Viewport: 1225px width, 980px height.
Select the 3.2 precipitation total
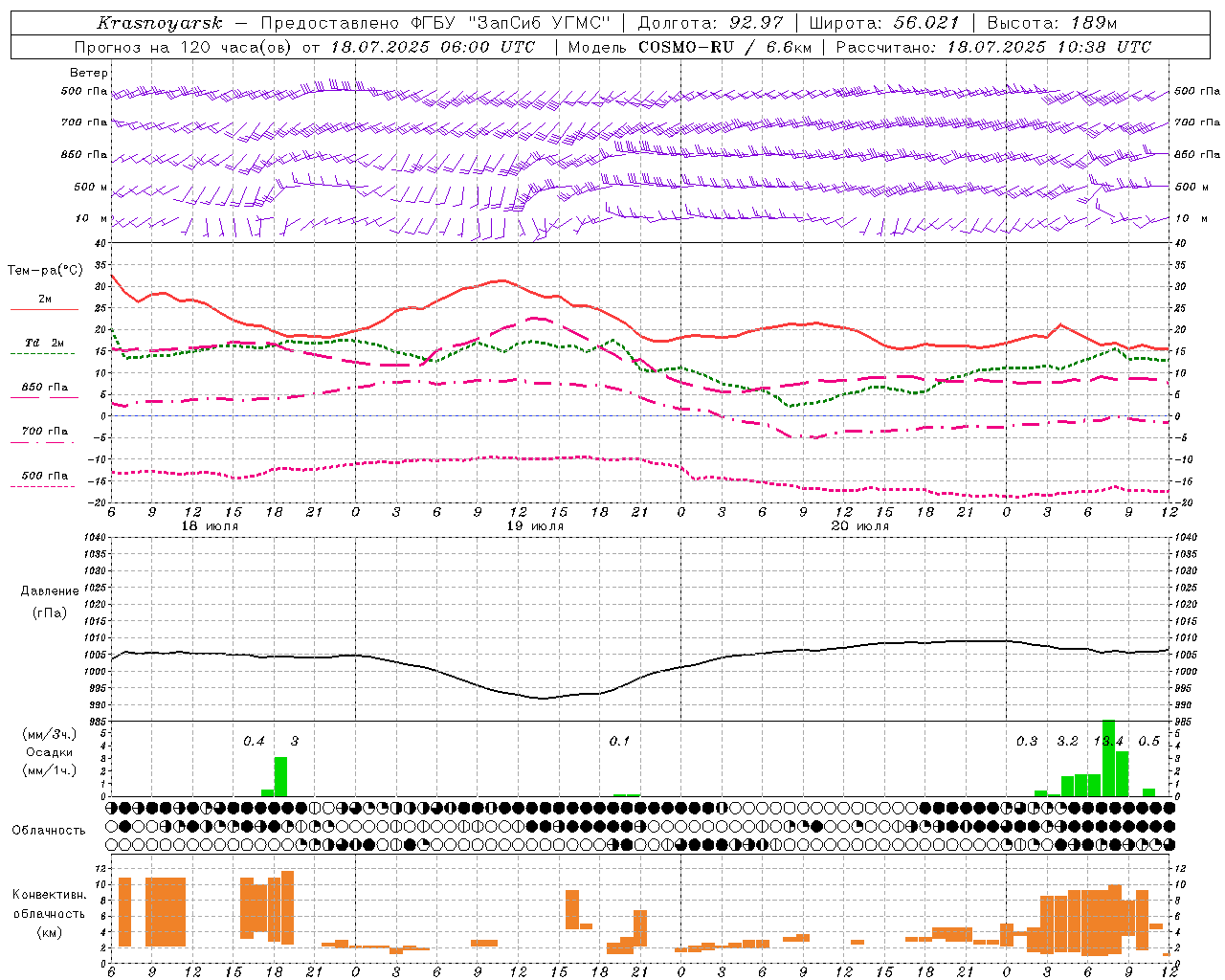[x=1068, y=741]
